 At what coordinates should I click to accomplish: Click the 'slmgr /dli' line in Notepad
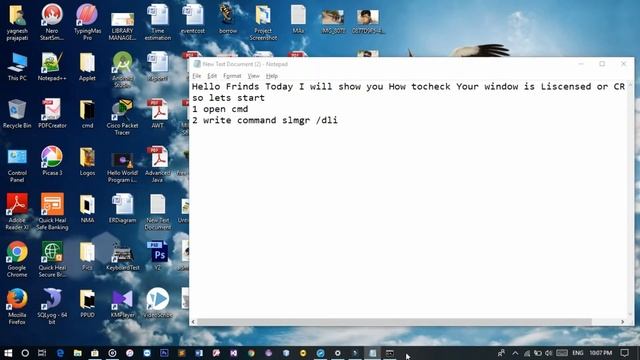264,120
